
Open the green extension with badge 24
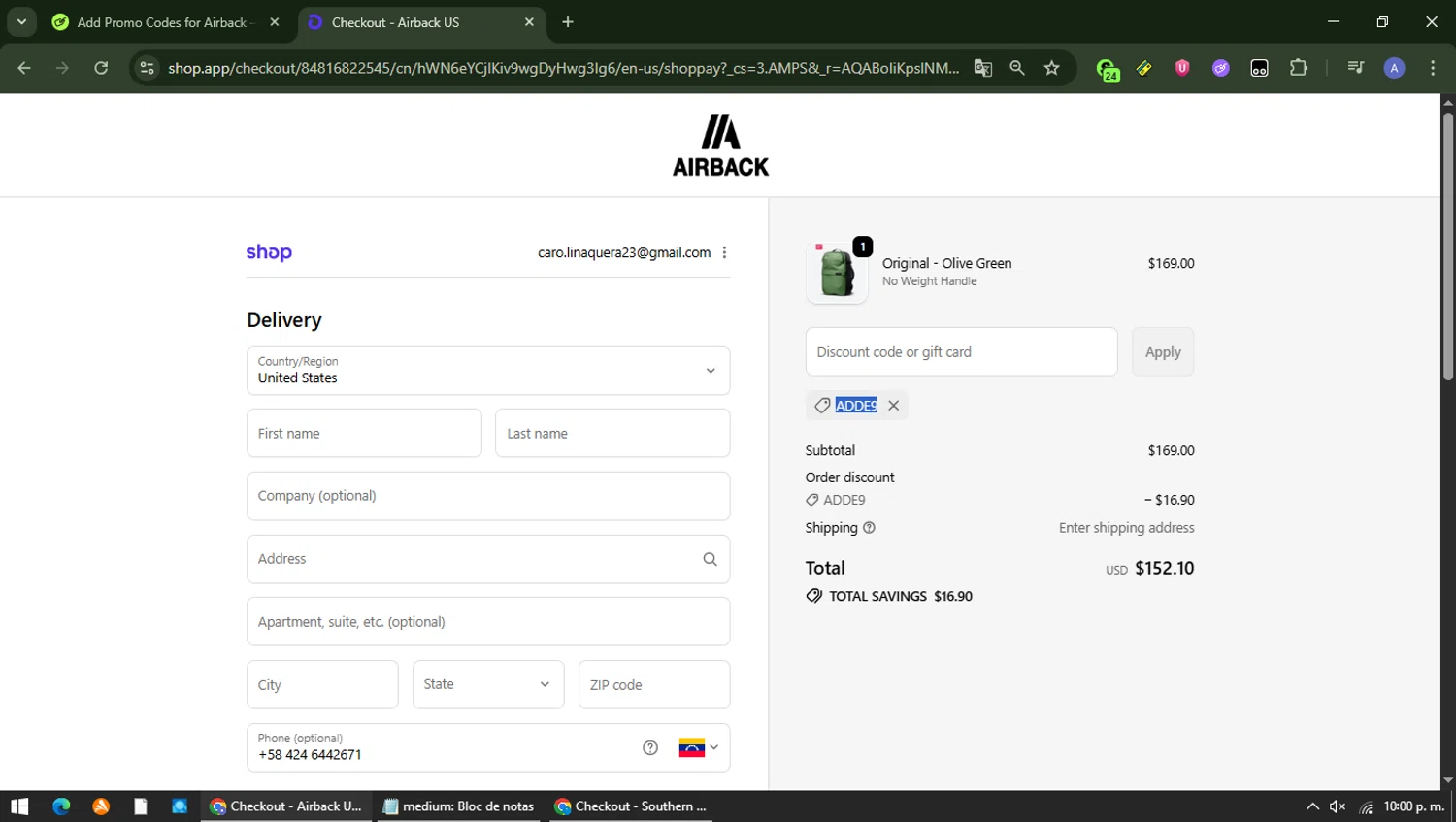click(x=1108, y=69)
